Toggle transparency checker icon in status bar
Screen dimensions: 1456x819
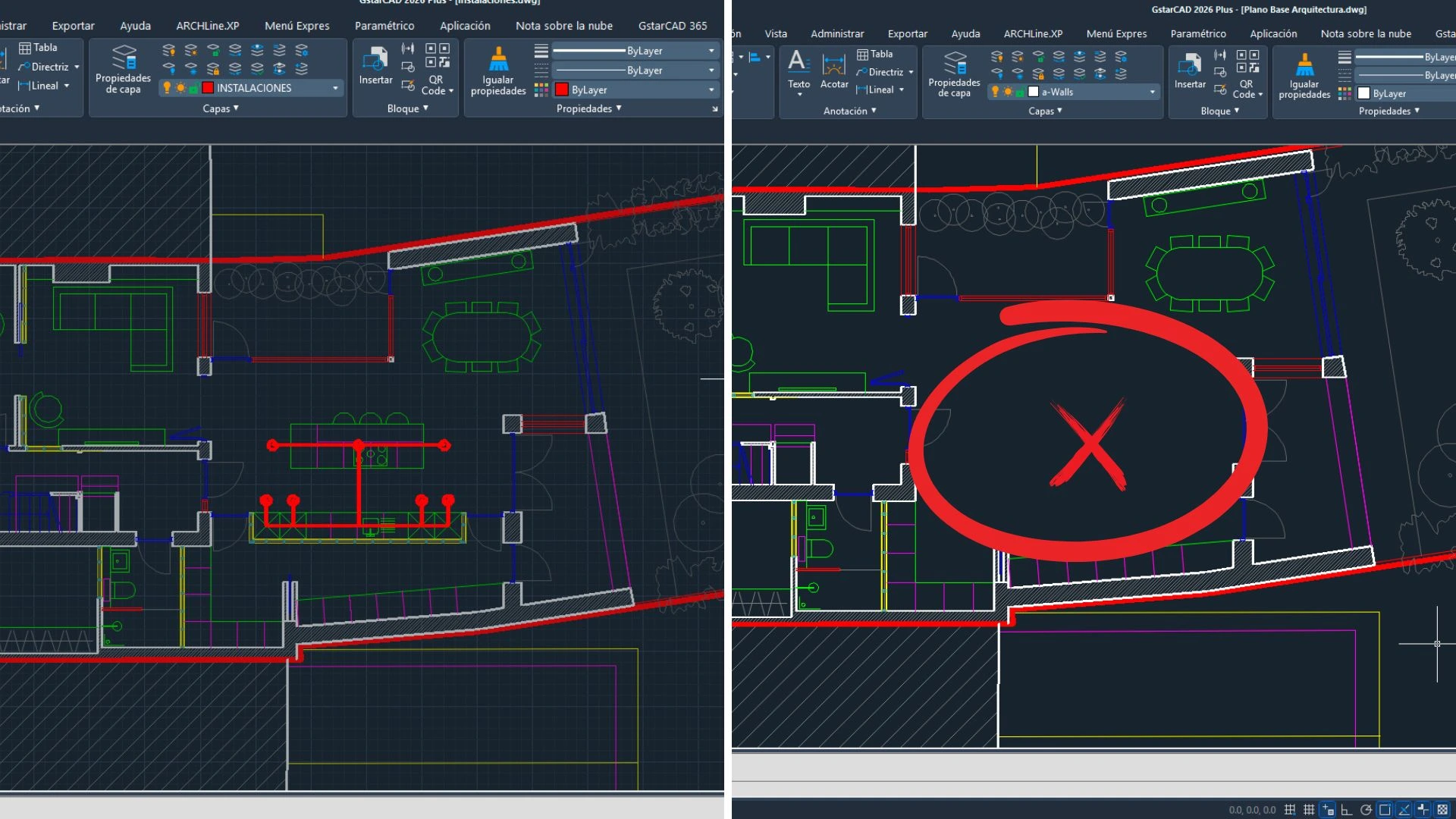1442,810
